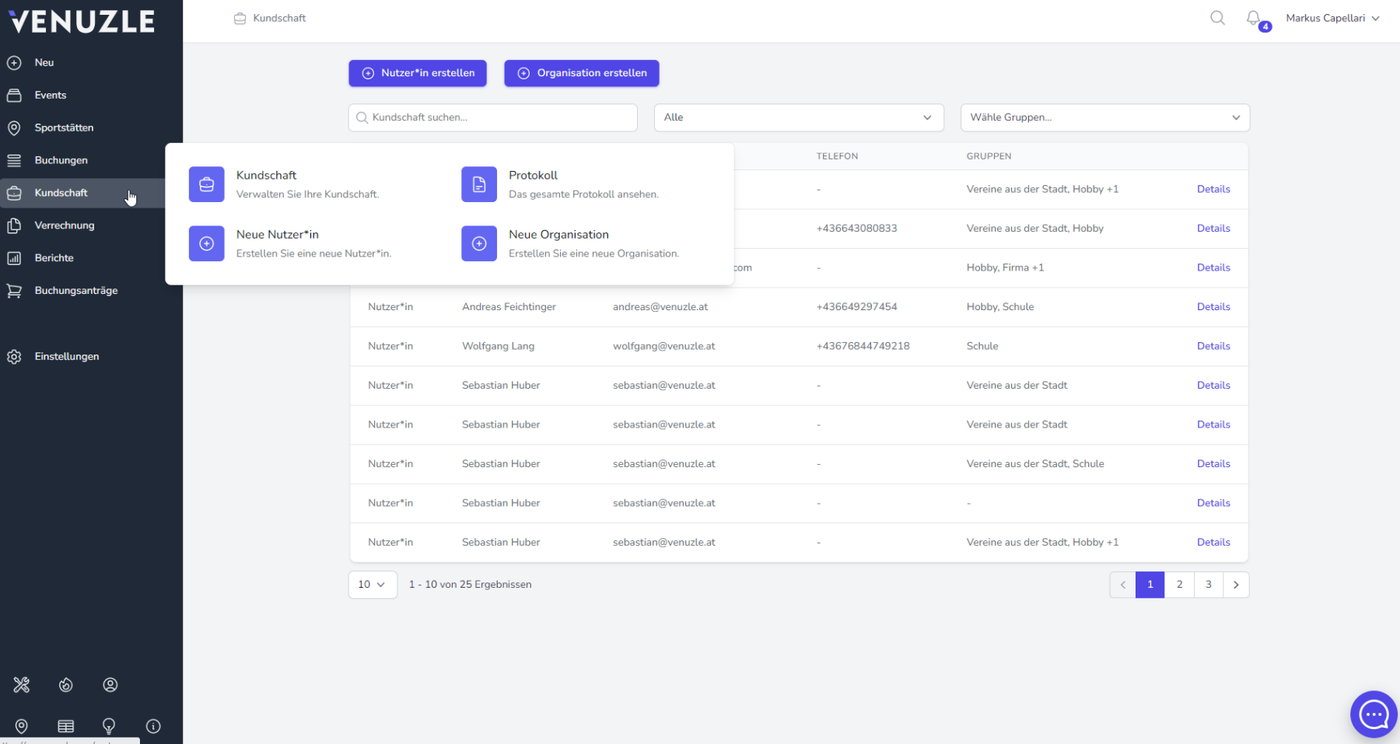Click the Wolfgang Lang name cell
This screenshot has height=744, width=1400.
coord(498,346)
